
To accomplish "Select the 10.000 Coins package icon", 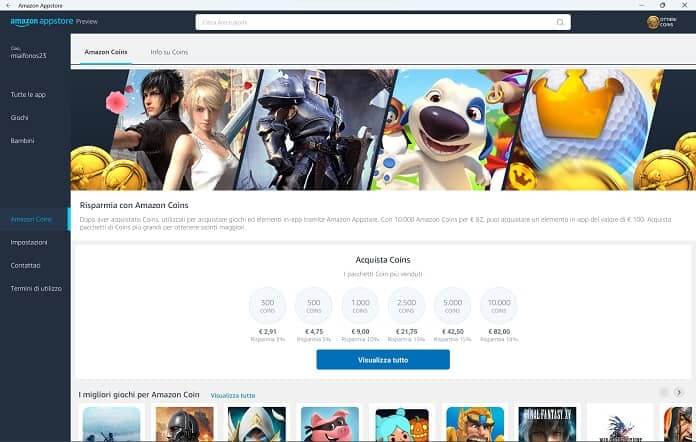I will 499,305.
